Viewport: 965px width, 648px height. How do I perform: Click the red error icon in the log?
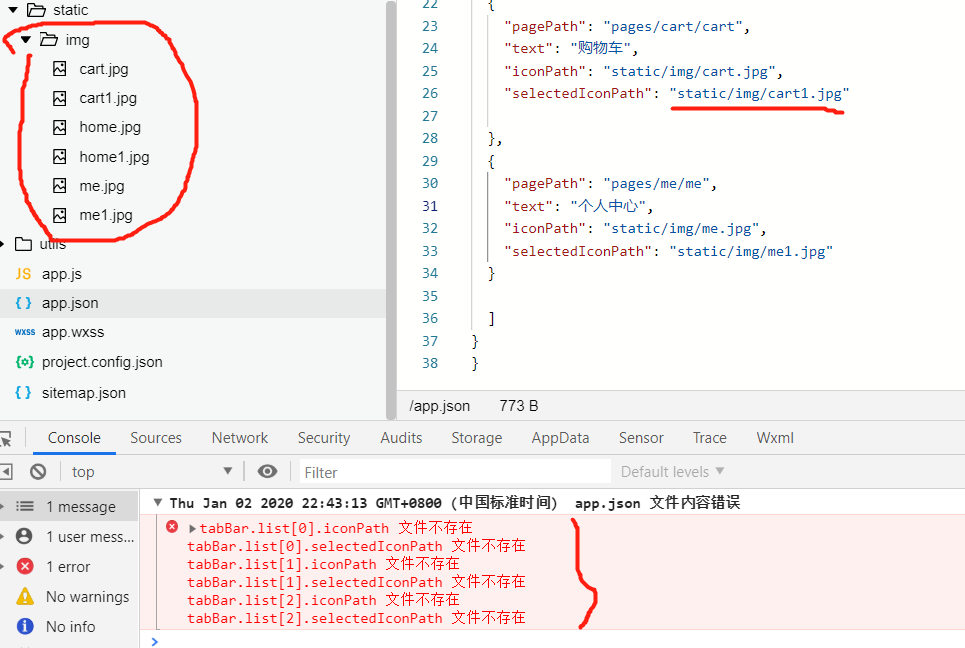click(x=172, y=527)
